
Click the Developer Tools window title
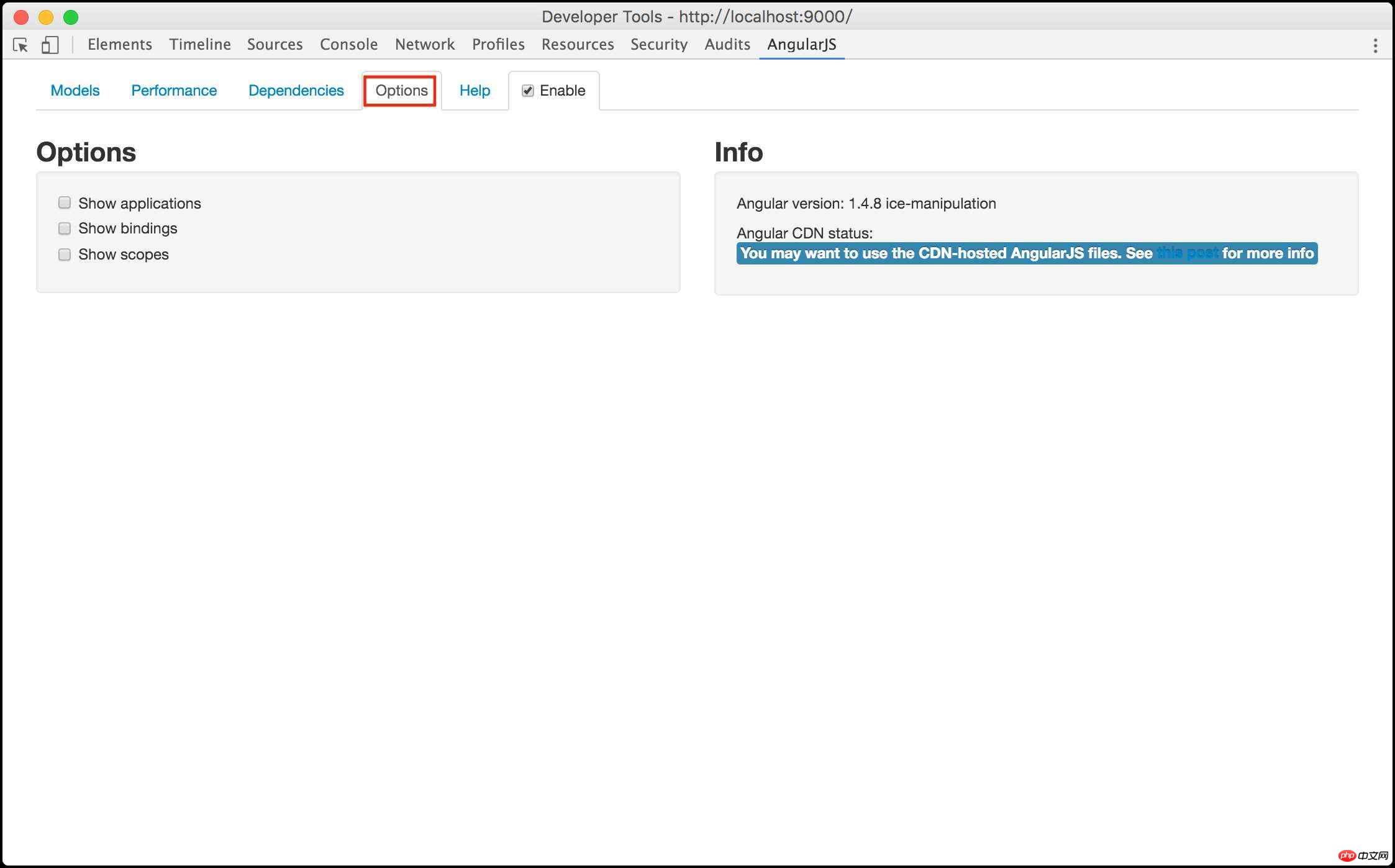[697, 17]
